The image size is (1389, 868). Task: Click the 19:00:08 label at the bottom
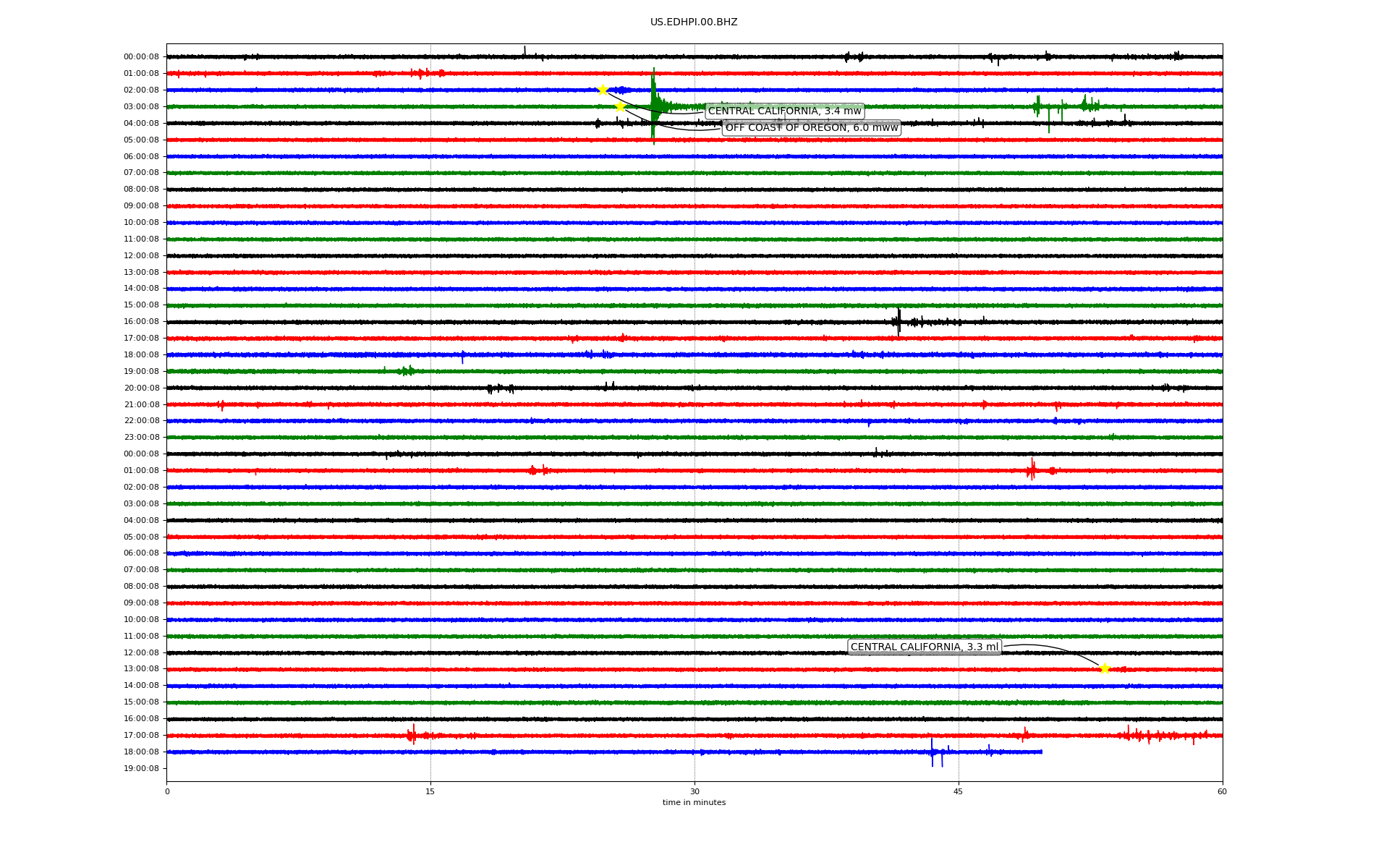tap(141, 768)
